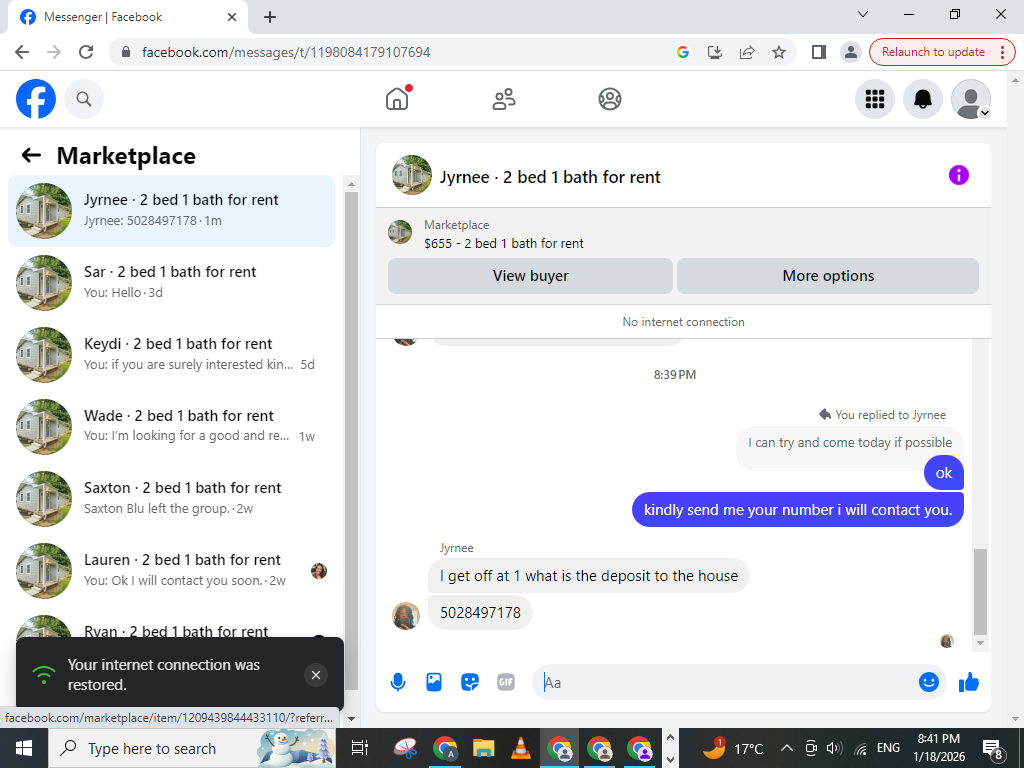
Task: Launch VLC media player from taskbar
Action: (520, 748)
